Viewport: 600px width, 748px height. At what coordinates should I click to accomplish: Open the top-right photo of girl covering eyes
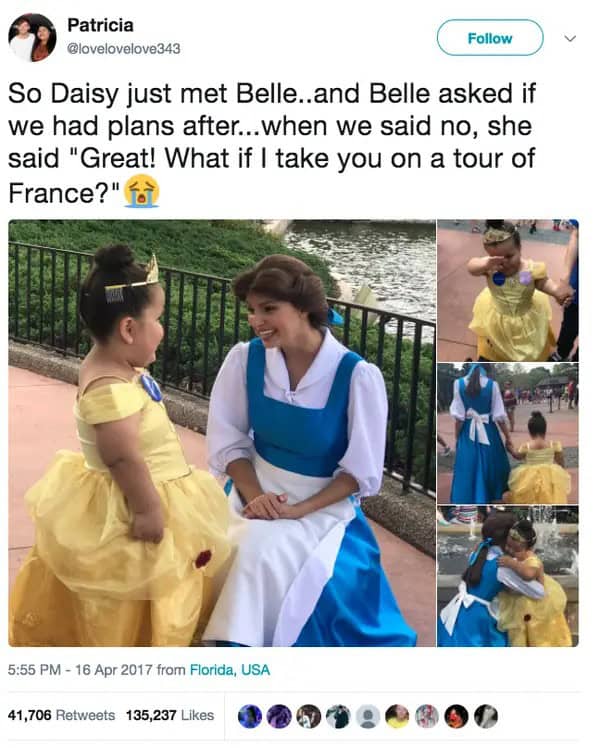click(x=508, y=290)
